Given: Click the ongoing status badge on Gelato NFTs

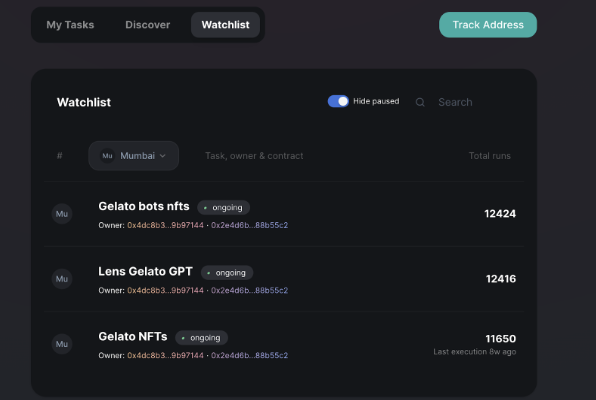Looking at the screenshot, I should (201, 338).
